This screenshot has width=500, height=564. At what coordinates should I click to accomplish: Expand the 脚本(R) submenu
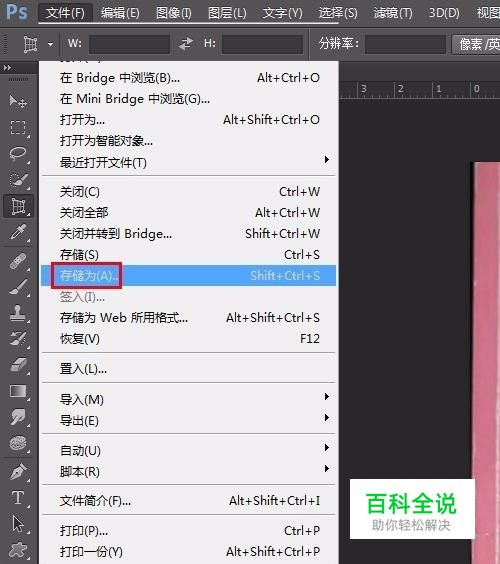[326, 468]
